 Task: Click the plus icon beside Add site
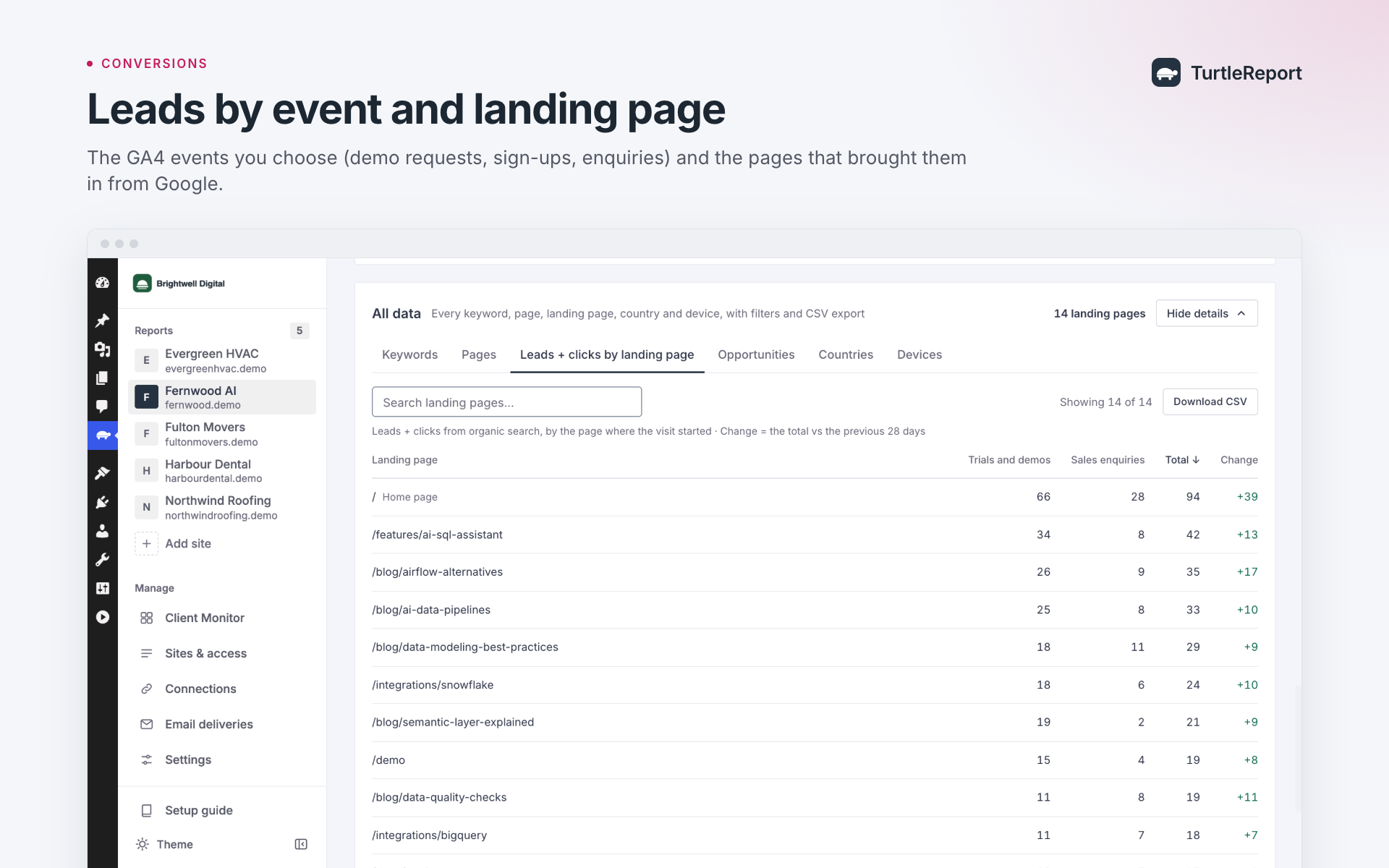(146, 543)
